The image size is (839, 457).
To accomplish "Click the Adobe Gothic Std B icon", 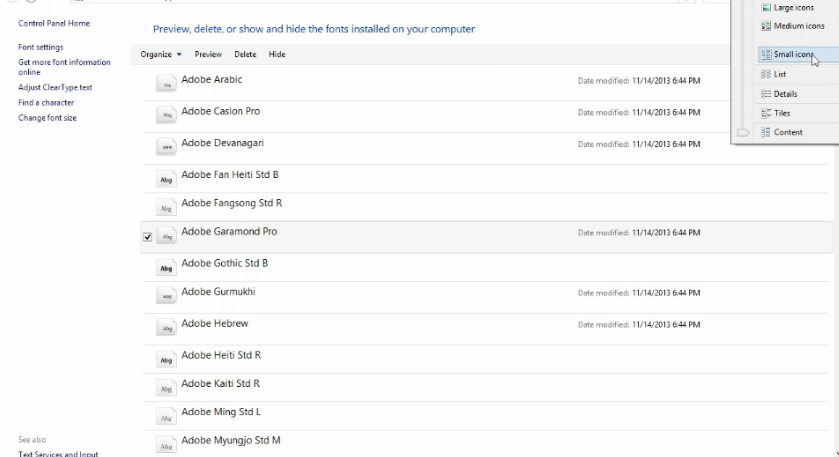I will (167, 268).
